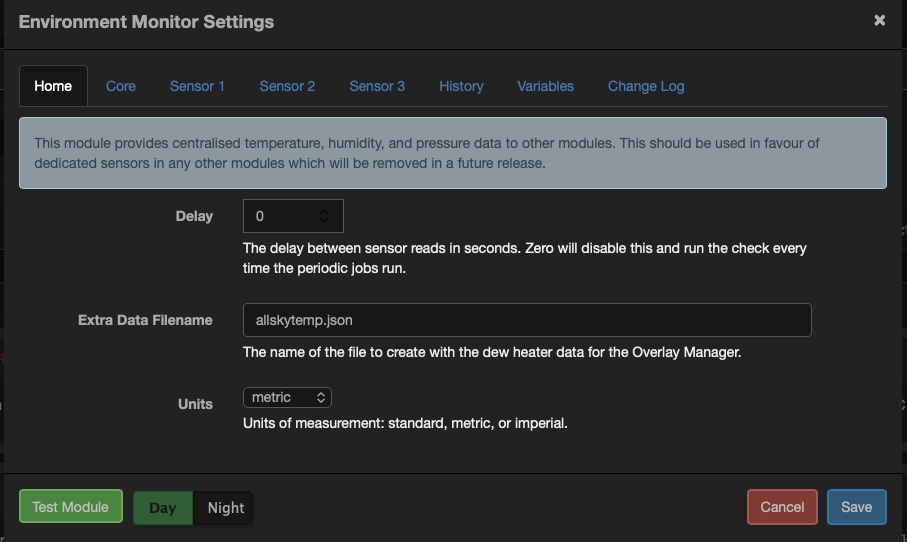This screenshot has width=907, height=542.
Task: Focus the Extra Data Filename text box
Action: tap(526, 321)
